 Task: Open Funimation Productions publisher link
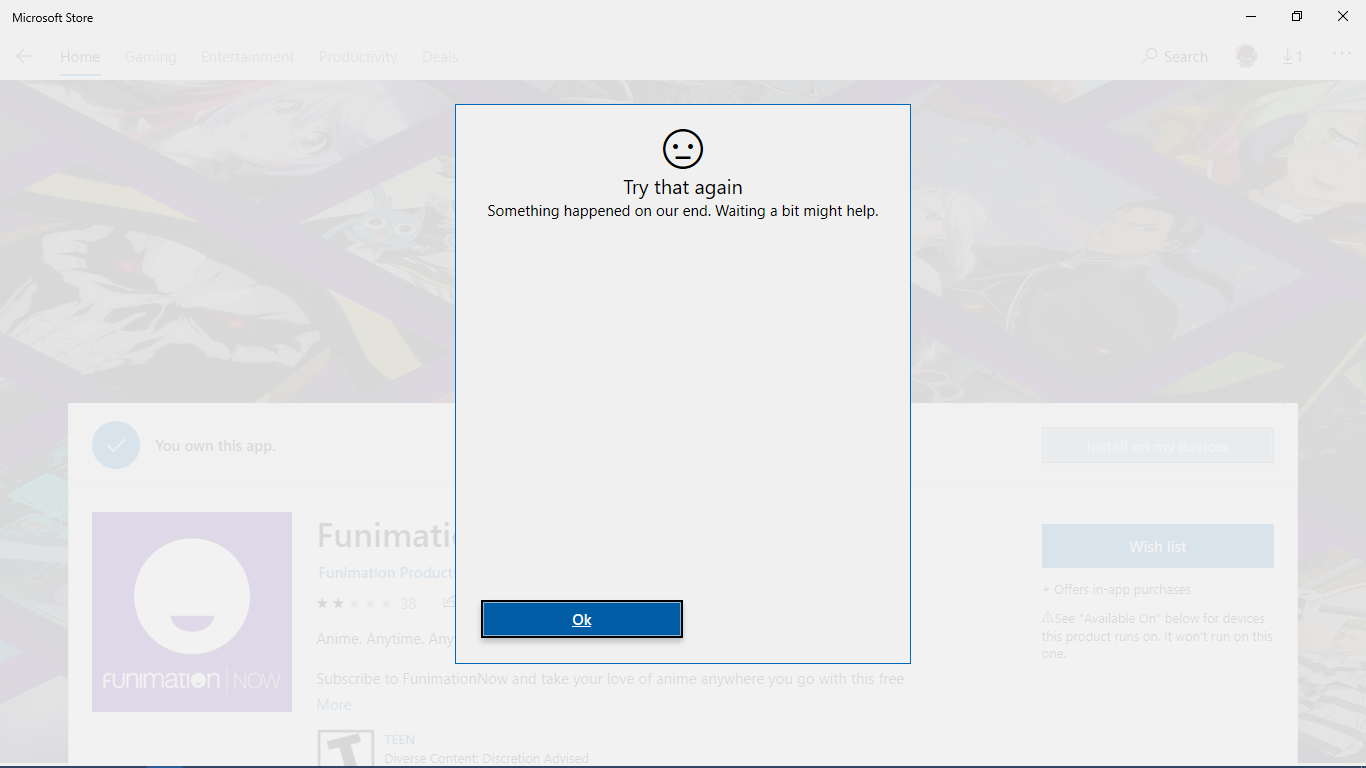386,573
